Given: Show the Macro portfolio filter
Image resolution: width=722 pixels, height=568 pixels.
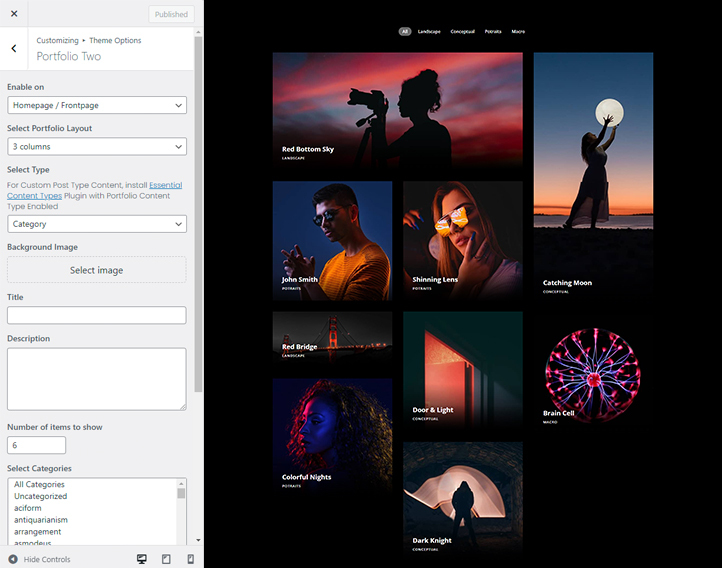Looking at the screenshot, I should (518, 32).
